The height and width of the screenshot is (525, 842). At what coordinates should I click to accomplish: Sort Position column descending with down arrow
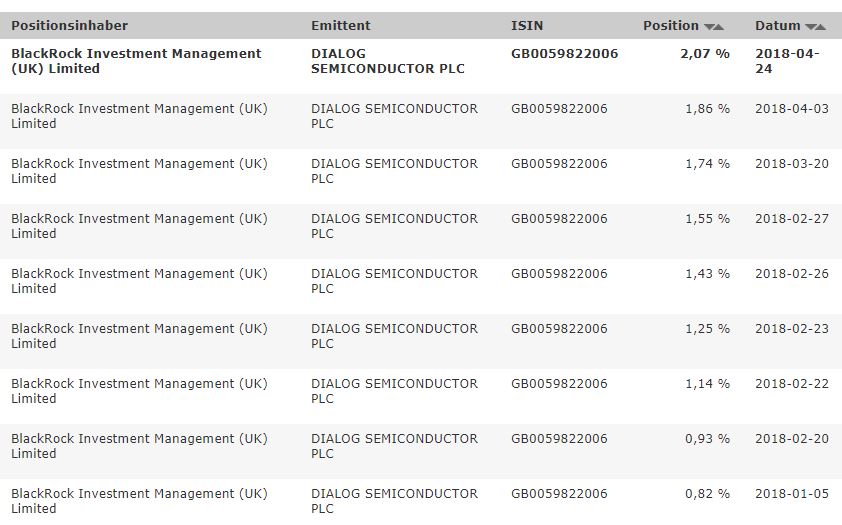pos(709,27)
